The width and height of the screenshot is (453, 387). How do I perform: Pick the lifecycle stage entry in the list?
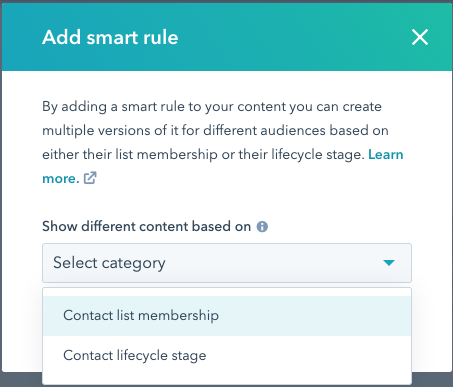227,355
